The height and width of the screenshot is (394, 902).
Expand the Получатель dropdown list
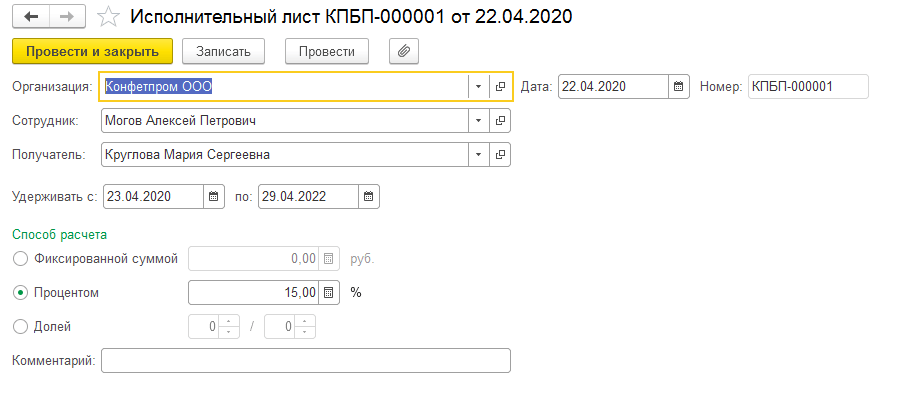pos(479,155)
